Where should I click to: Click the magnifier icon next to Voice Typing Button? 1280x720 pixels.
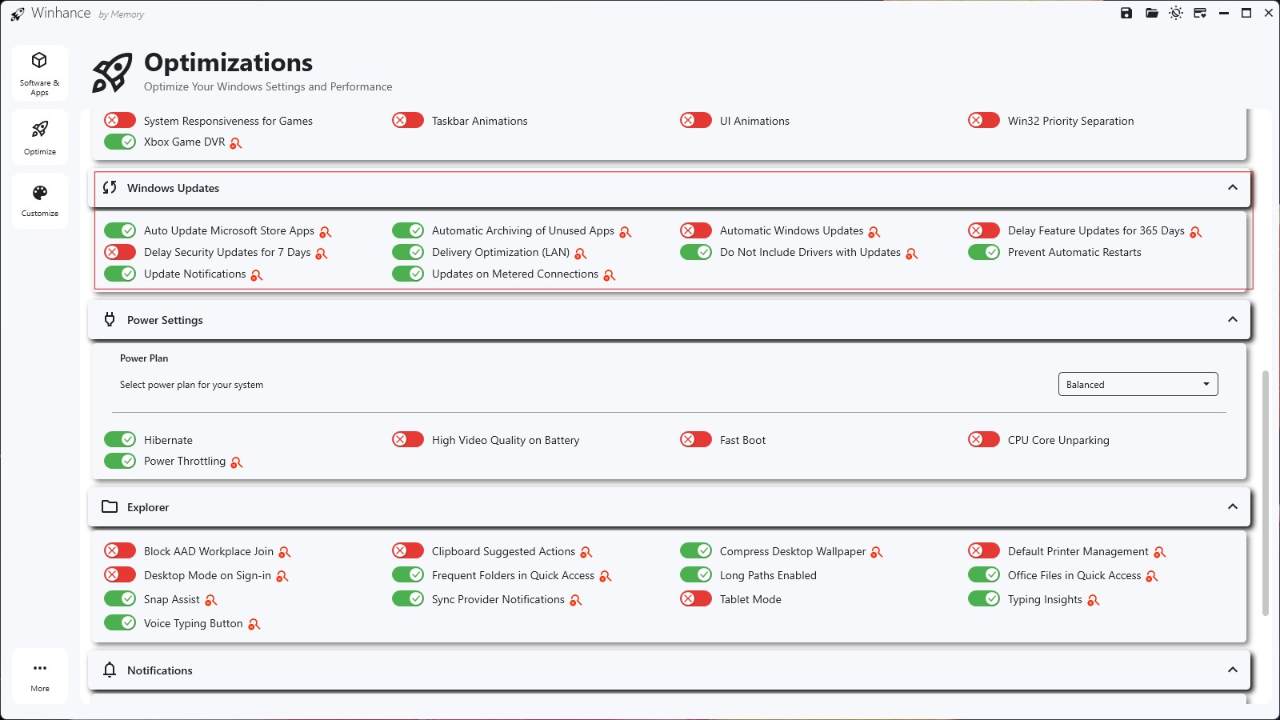pyautogui.click(x=254, y=624)
